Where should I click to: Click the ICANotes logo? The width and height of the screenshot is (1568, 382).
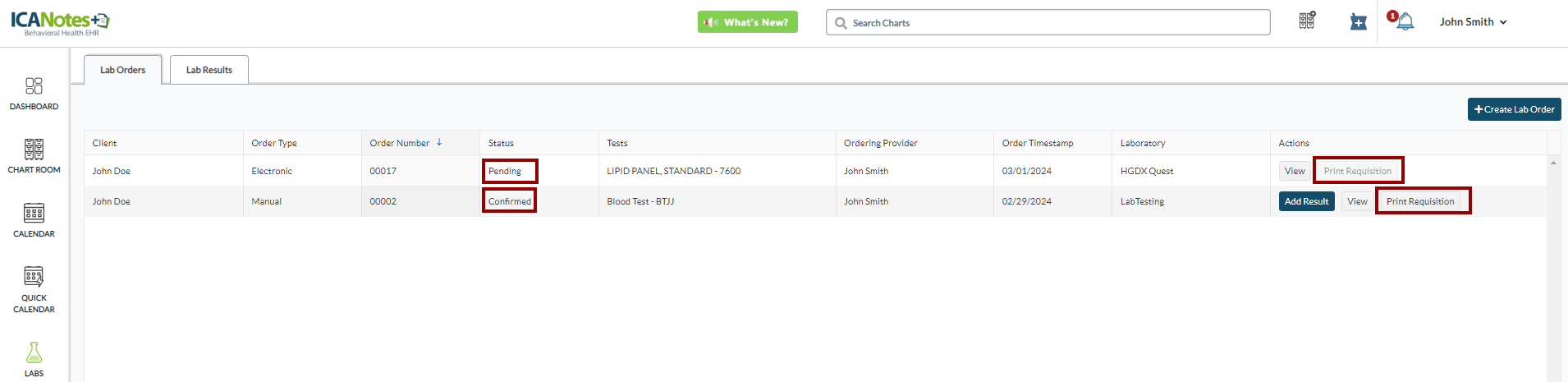click(x=60, y=22)
